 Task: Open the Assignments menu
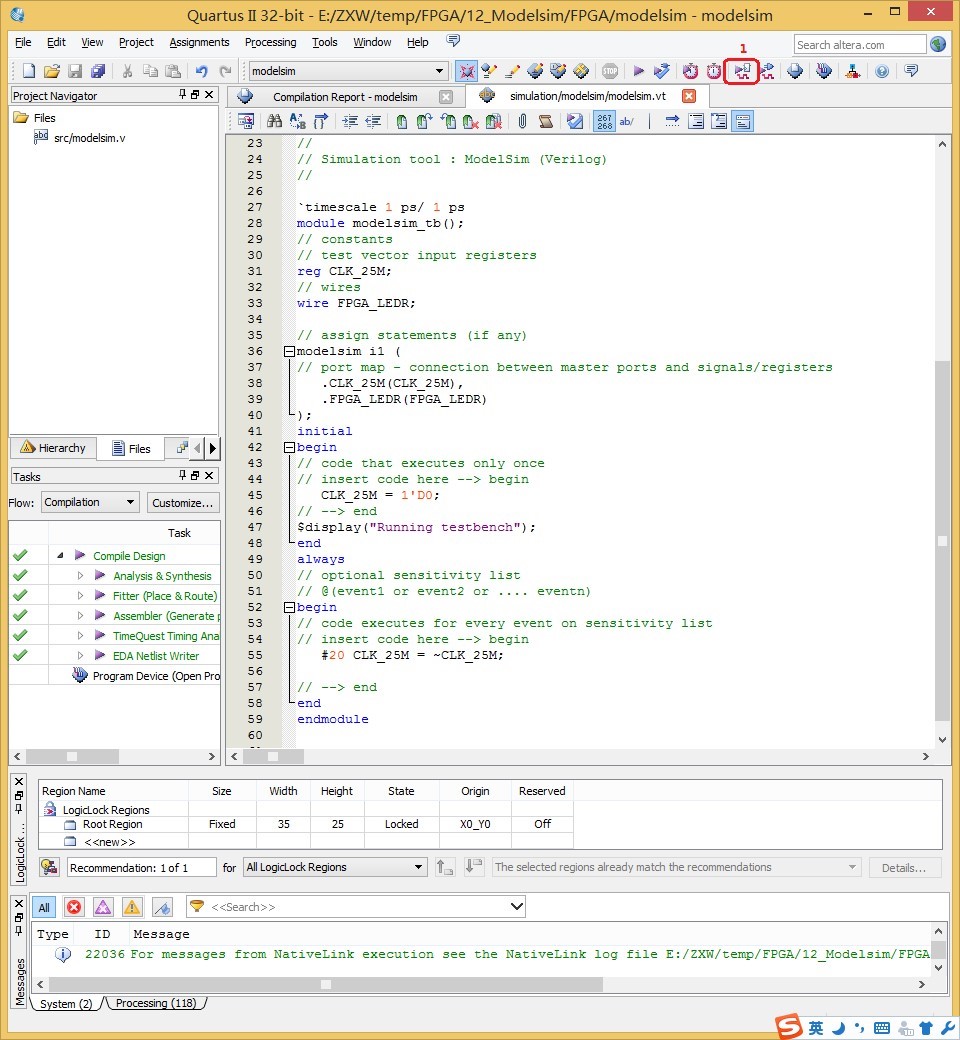pyautogui.click(x=199, y=42)
